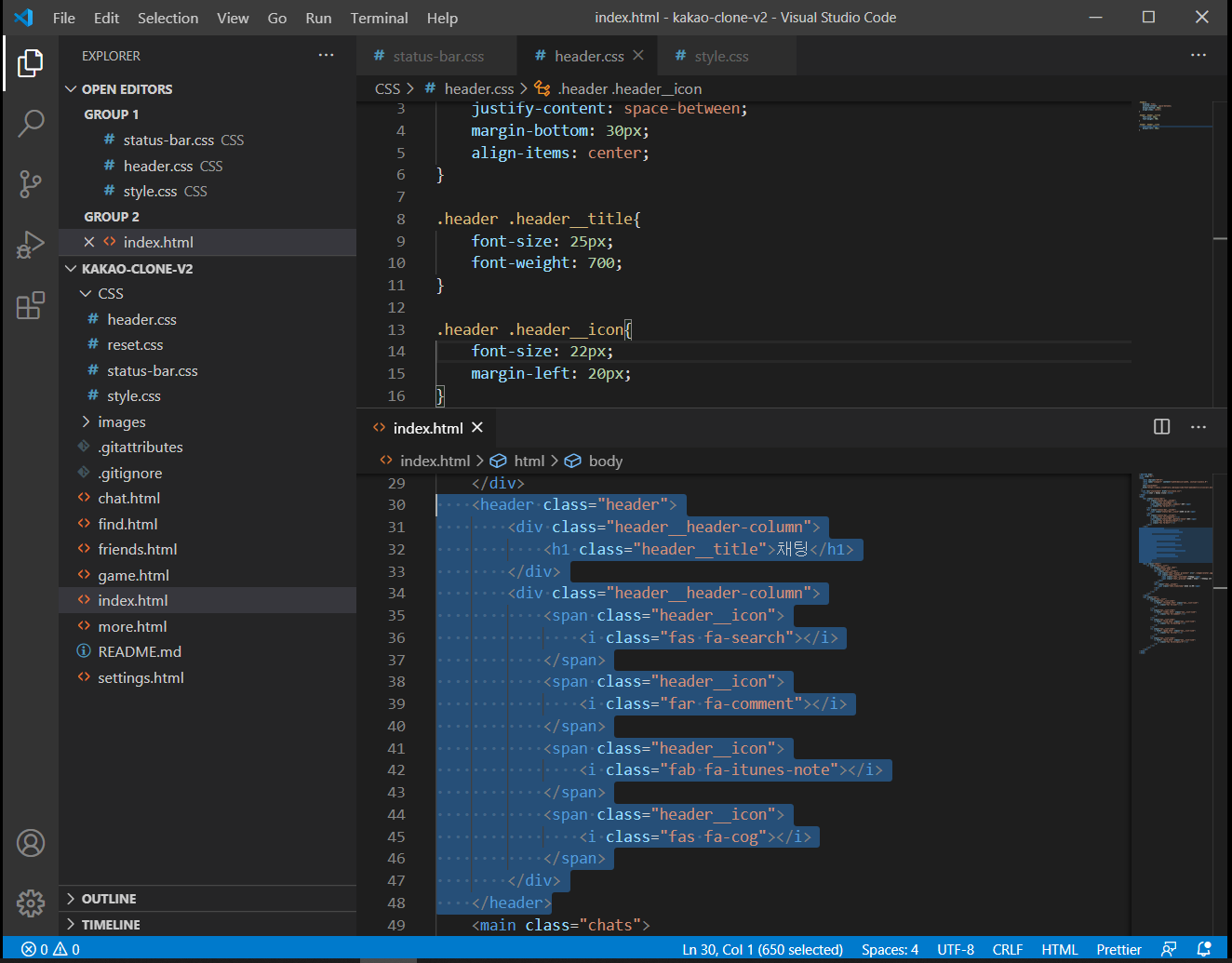Select the header.css editor tab
The image size is (1232, 963).
(589, 56)
